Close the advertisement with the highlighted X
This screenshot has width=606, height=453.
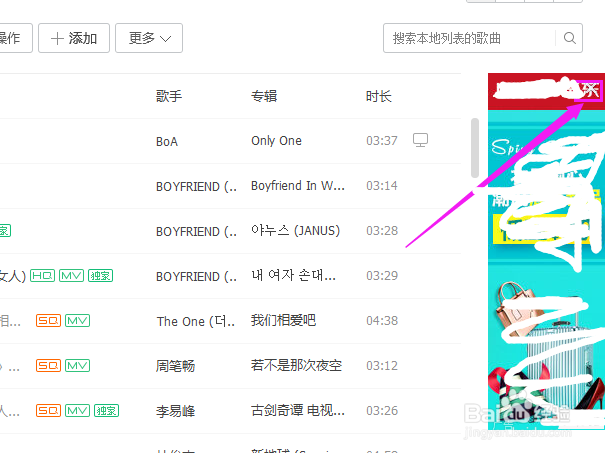coord(589,91)
